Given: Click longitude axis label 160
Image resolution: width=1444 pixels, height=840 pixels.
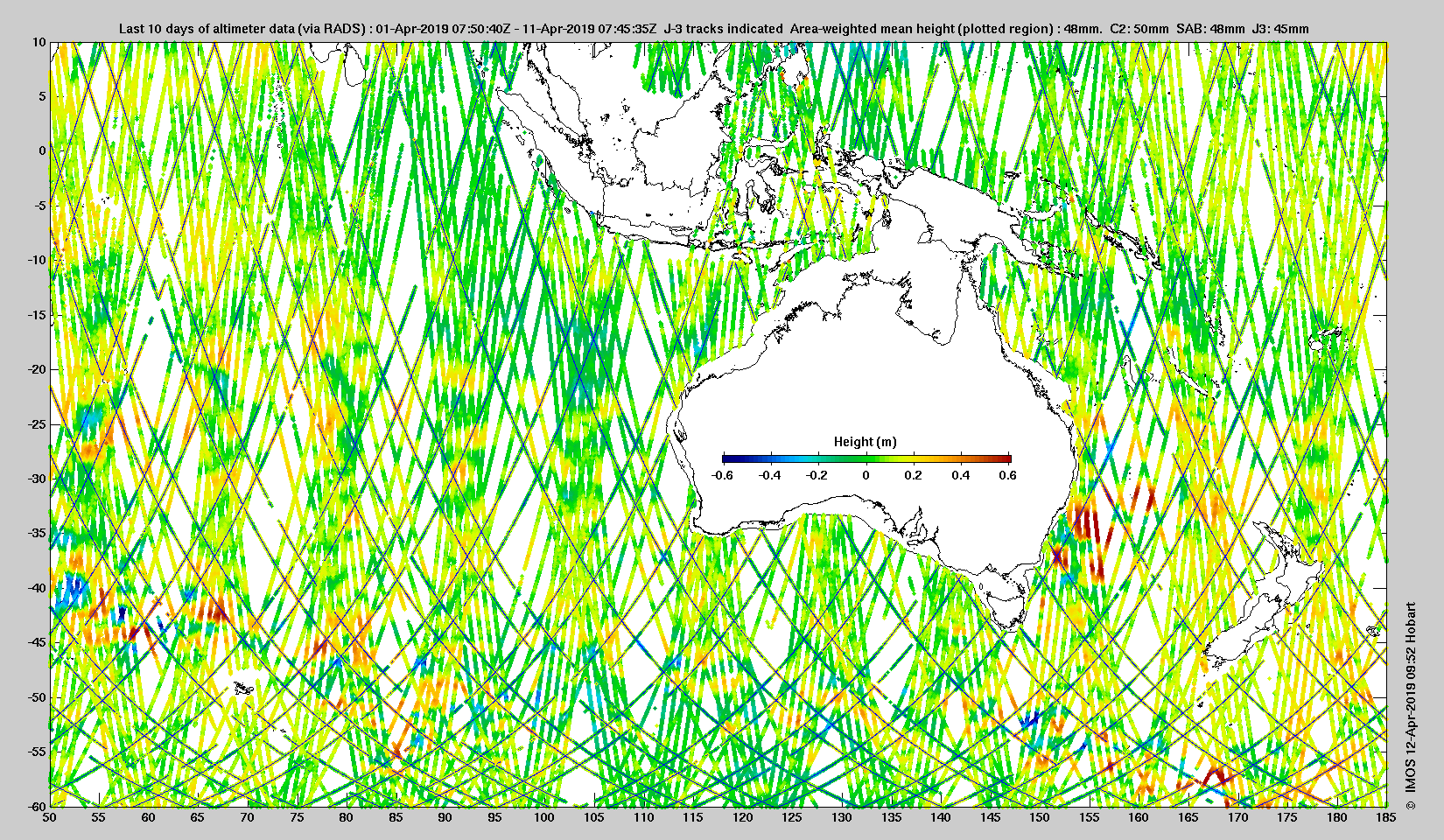Looking at the screenshot, I should [x=1139, y=817].
